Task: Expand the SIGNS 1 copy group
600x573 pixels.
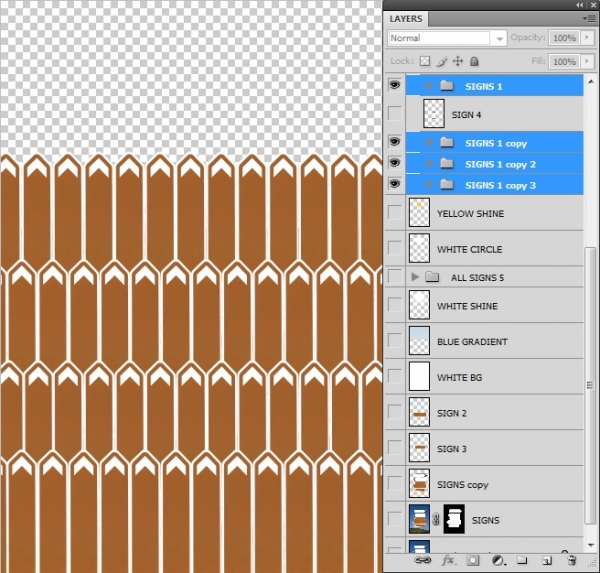Action: click(x=429, y=143)
